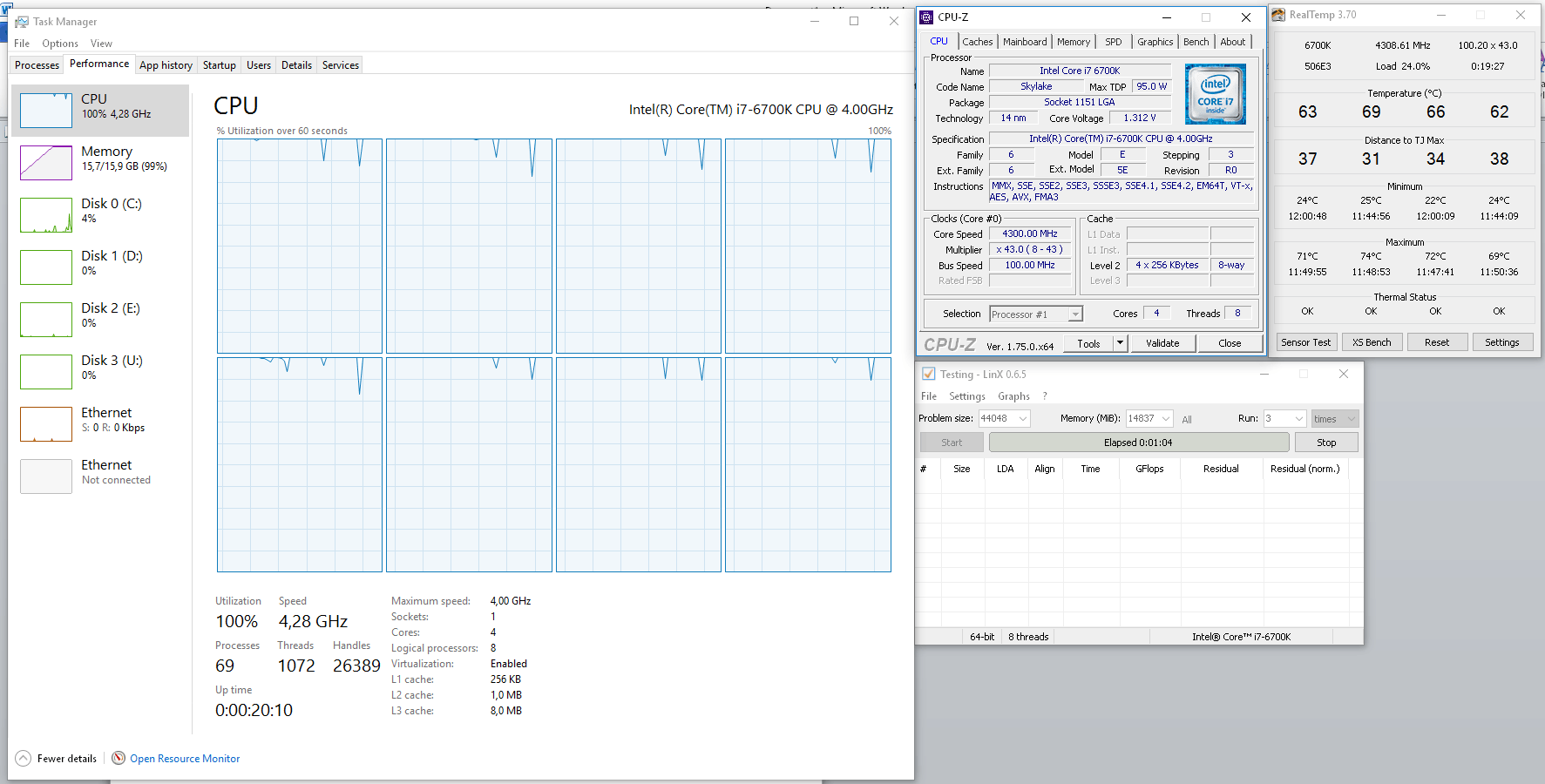Switch to the Bench tab in CPU-Z
1545x784 pixels.
click(1196, 42)
